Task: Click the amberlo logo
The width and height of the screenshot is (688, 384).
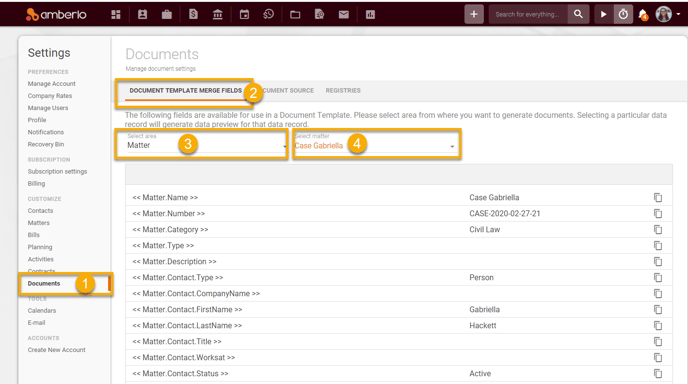Action: point(56,14)
